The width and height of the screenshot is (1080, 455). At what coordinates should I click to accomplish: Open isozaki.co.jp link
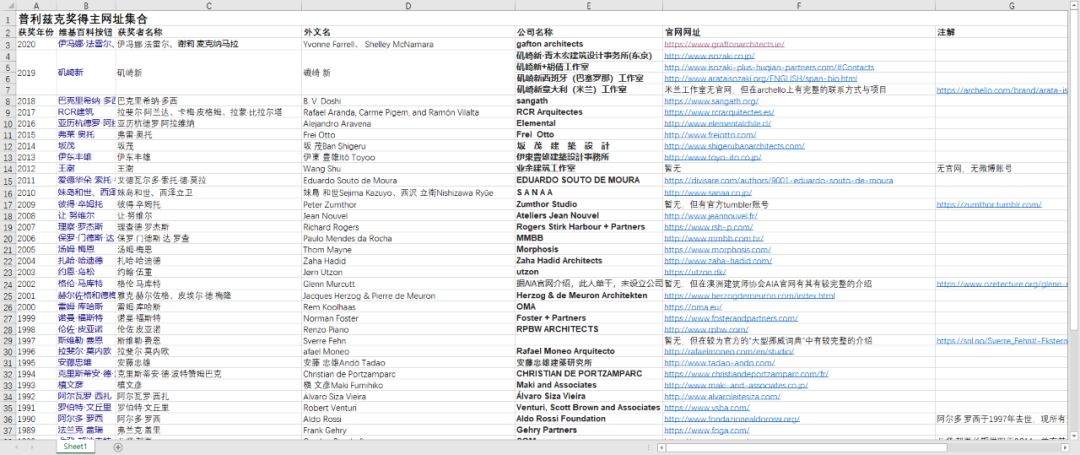coord(709,56)
